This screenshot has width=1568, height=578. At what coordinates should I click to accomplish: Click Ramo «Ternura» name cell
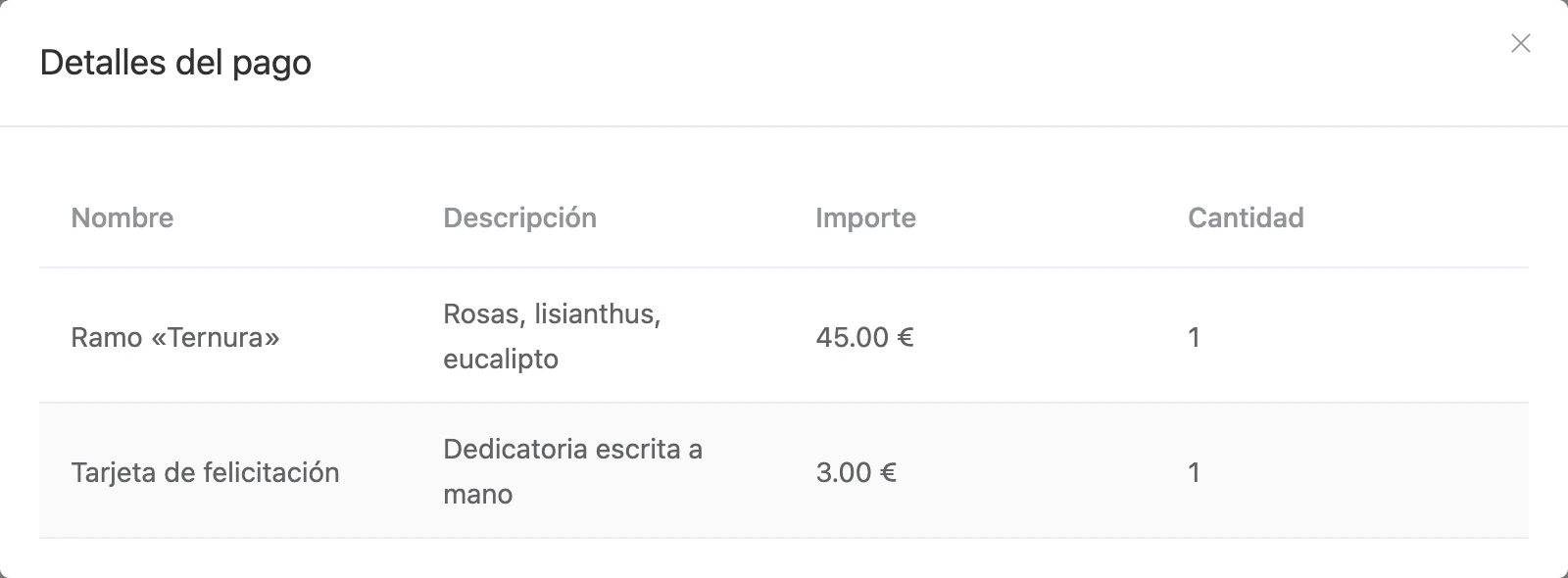tap(175, 337)
